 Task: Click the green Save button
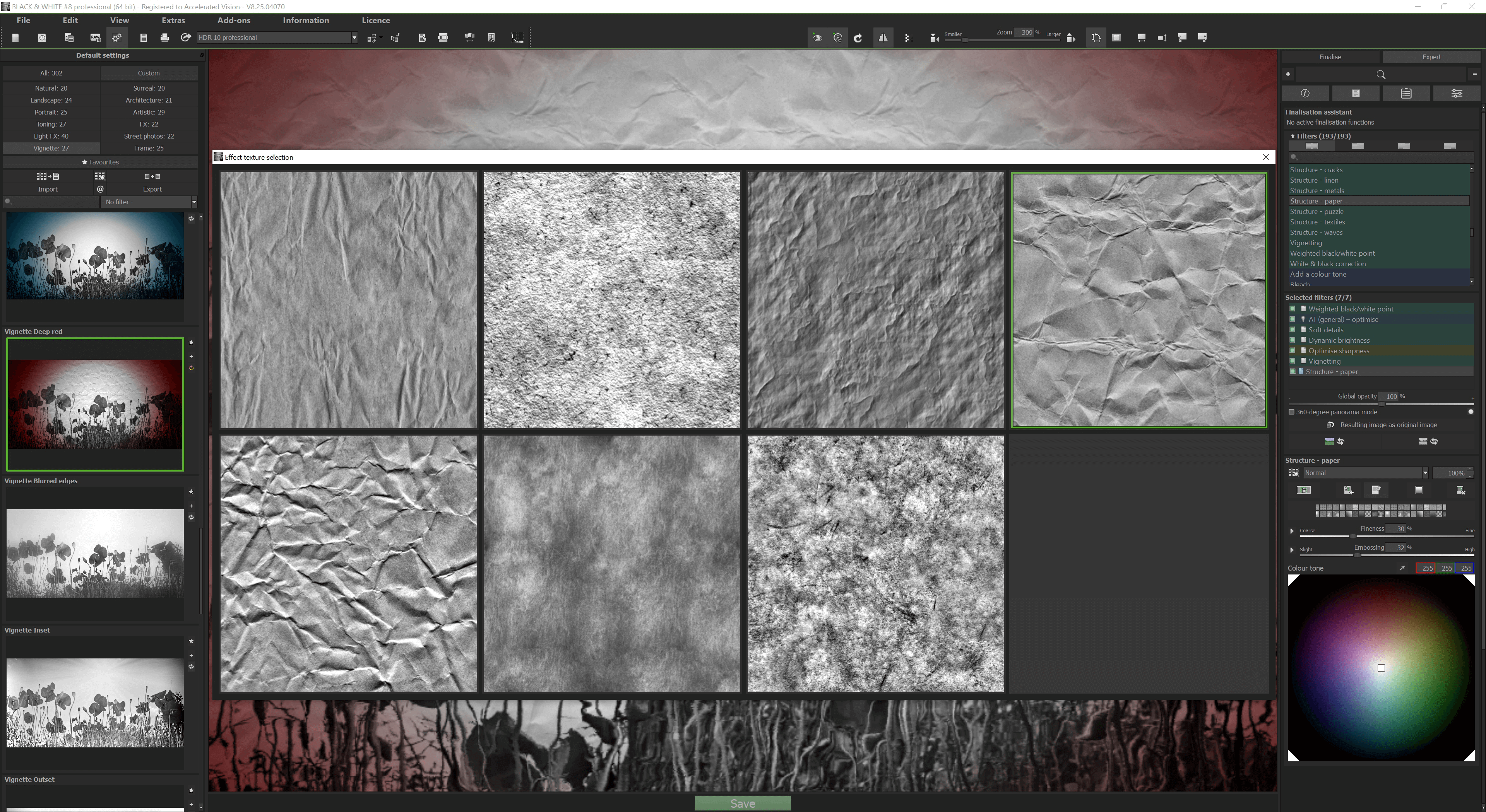click(x=743, y=803)
